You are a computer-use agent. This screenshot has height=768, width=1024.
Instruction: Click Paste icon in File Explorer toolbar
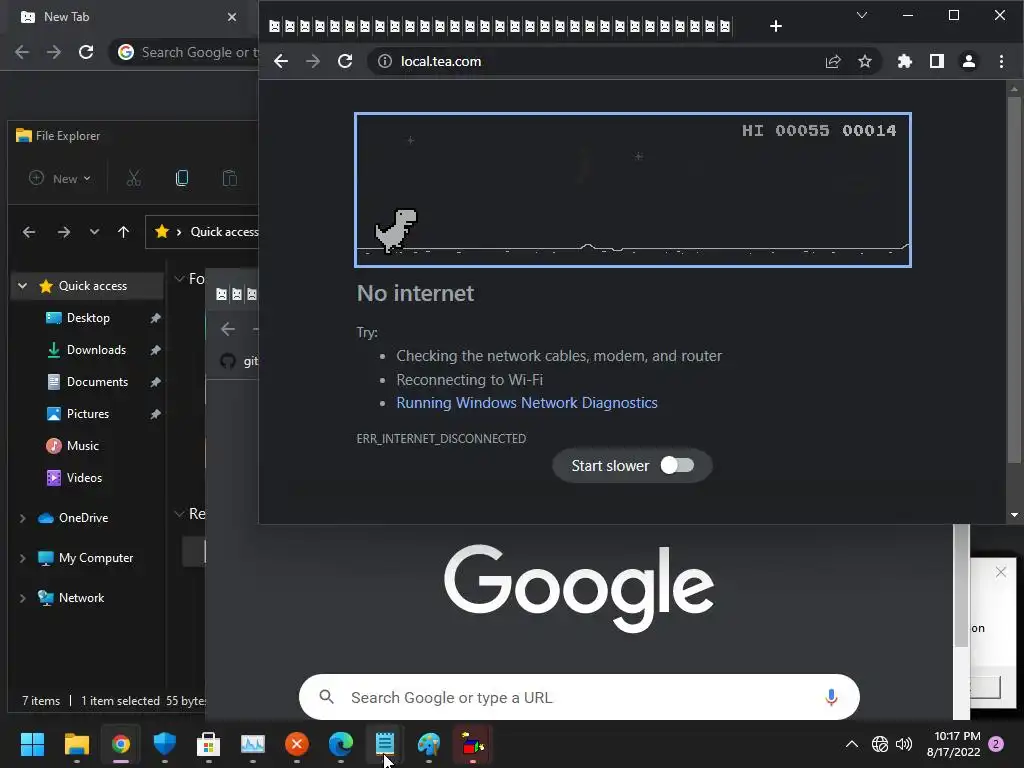click(230, 178)
